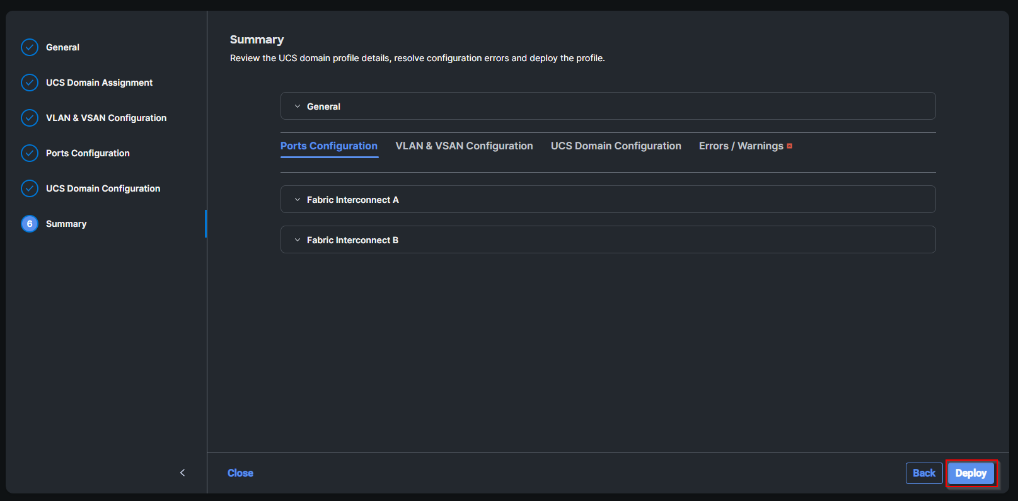The height and width of the screenshot is (501, 1018).
Task: Go to Ports Configuration step in sidebar
Action: 88,153
